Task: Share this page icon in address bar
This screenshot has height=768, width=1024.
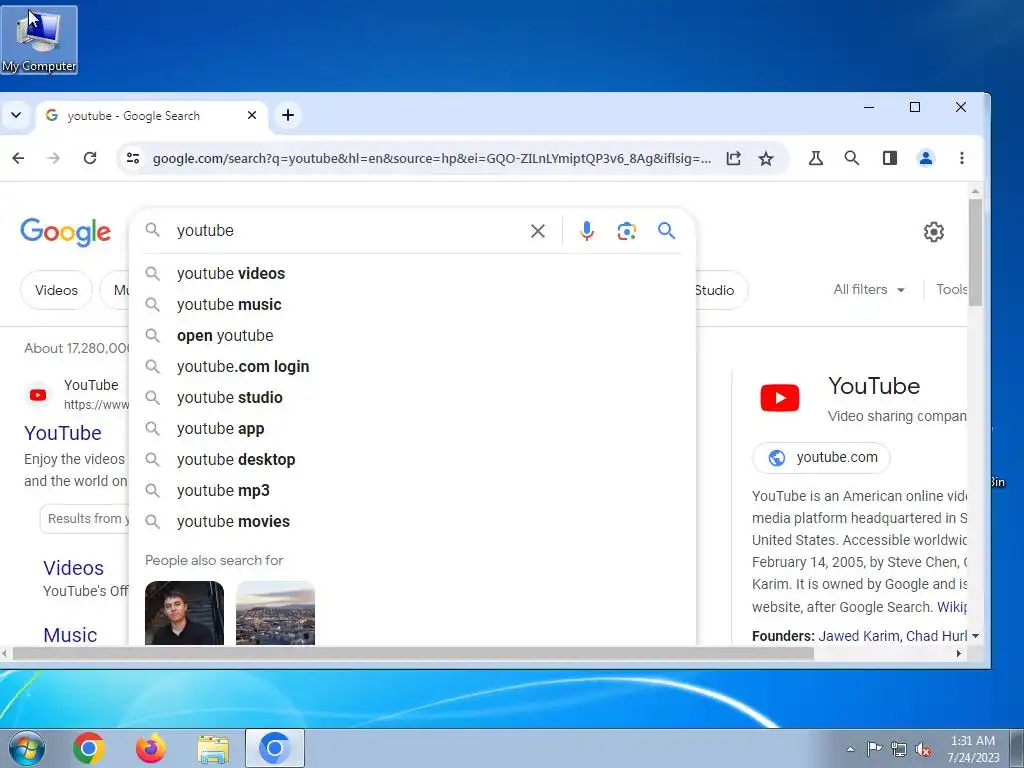Action: tap(733, 158)
